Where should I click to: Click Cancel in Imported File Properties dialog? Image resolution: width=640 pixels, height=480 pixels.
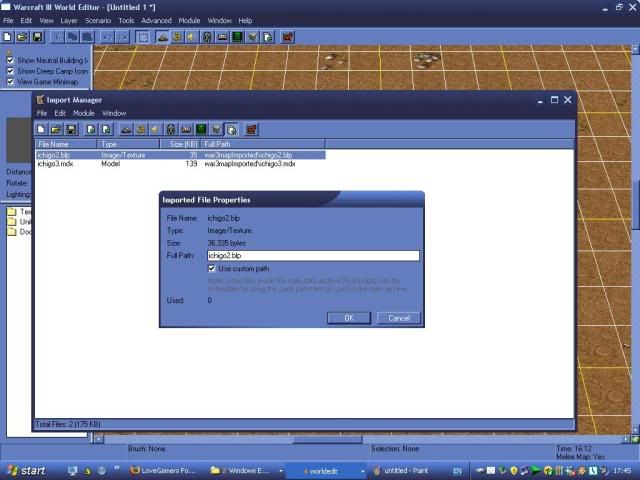click(x=399, y=318)
